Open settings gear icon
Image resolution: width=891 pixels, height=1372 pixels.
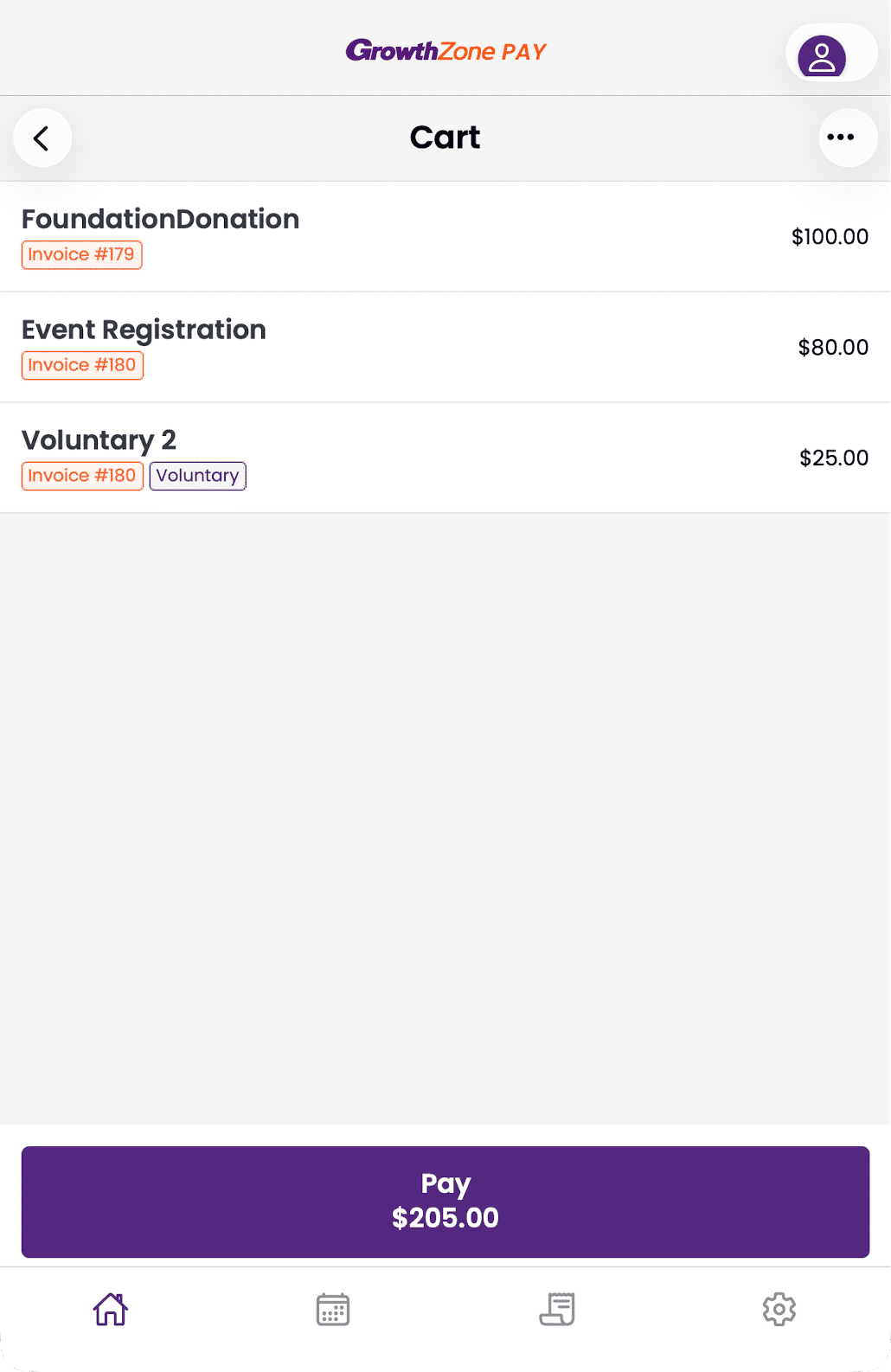[779, 1309]
